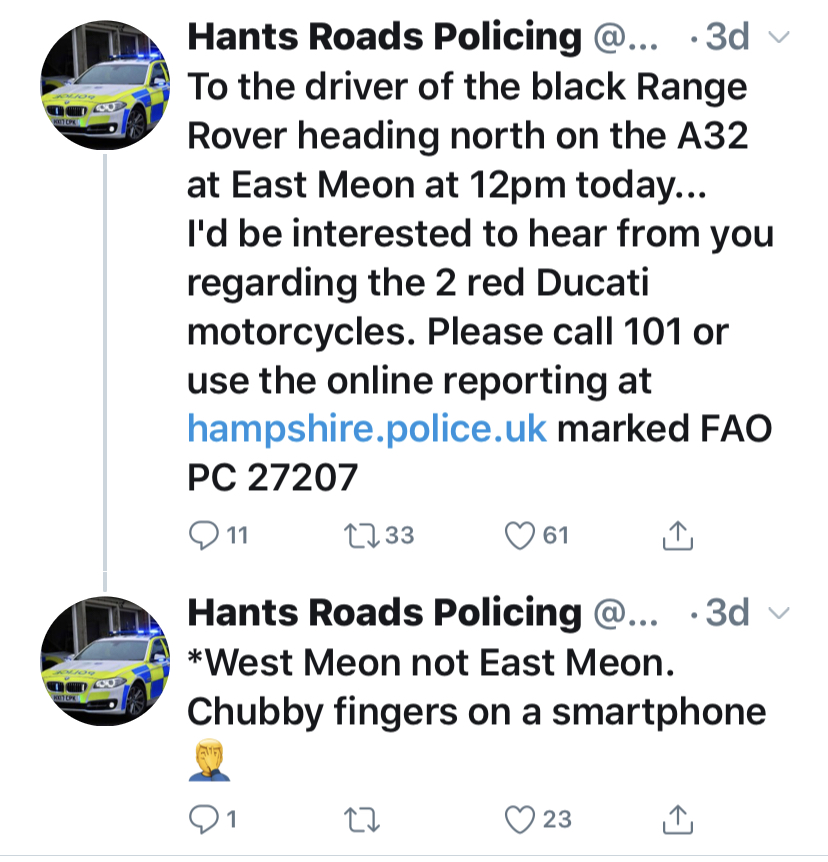Share the first tweet via share icon
This screenshot has height=862, width=828.
coord(677,535)
